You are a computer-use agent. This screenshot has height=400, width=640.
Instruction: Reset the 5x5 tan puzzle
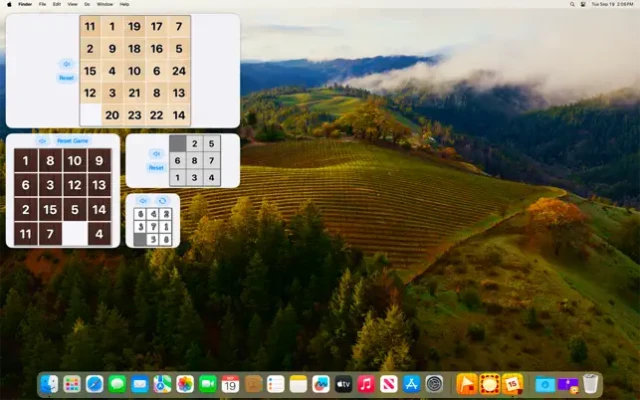(67, 78)
